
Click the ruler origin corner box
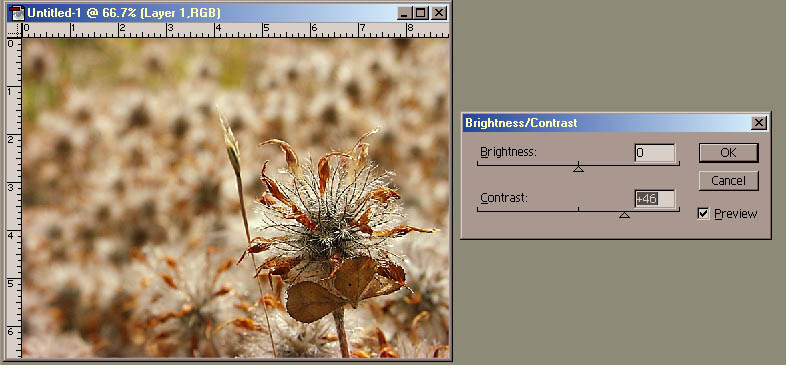pyautogui.click(x=15, y=30)
